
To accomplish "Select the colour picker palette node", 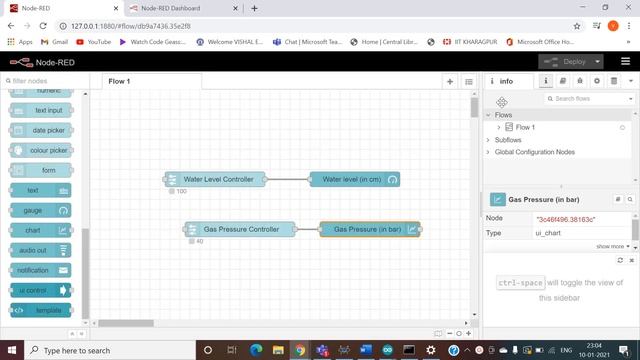I will coord(41,150).
